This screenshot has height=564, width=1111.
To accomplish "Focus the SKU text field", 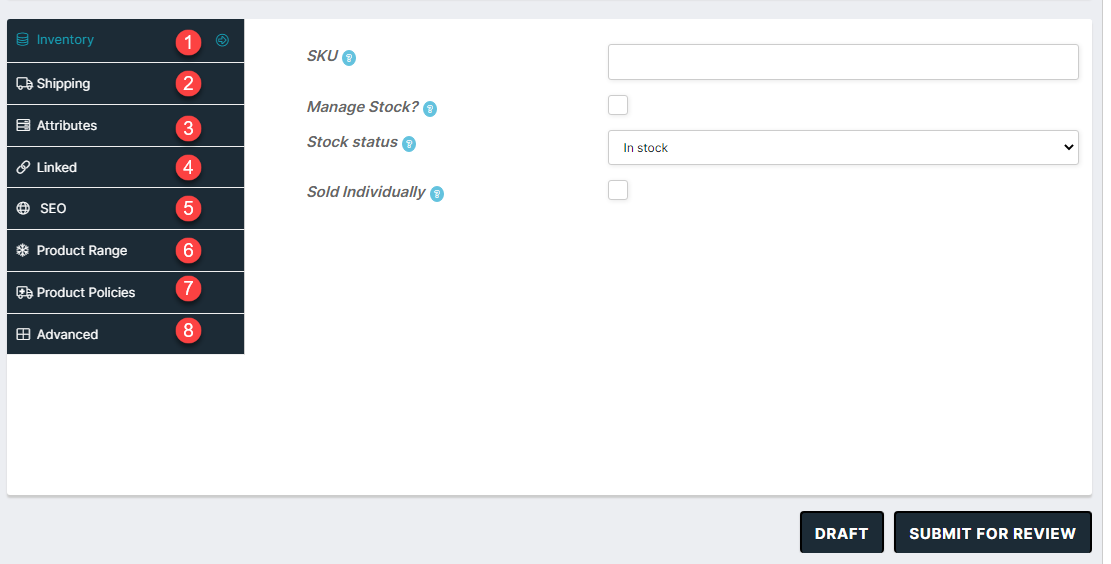I will coord(843,62).
